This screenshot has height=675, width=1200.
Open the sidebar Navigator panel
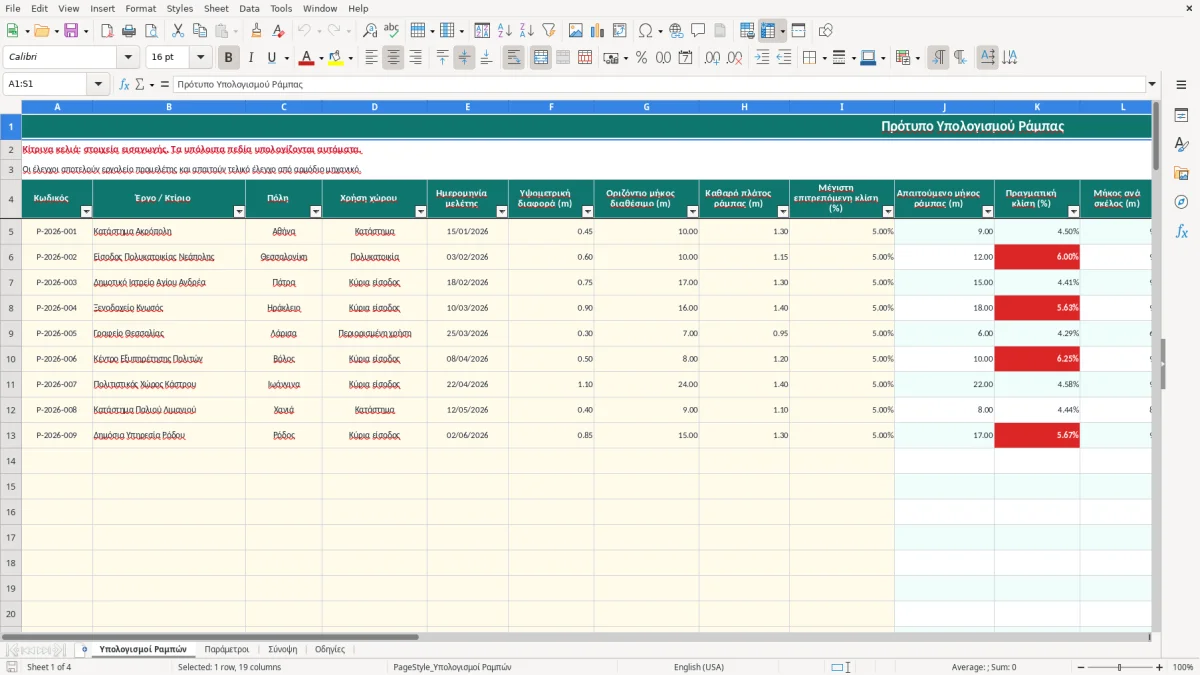click(x=1181, y=202)
